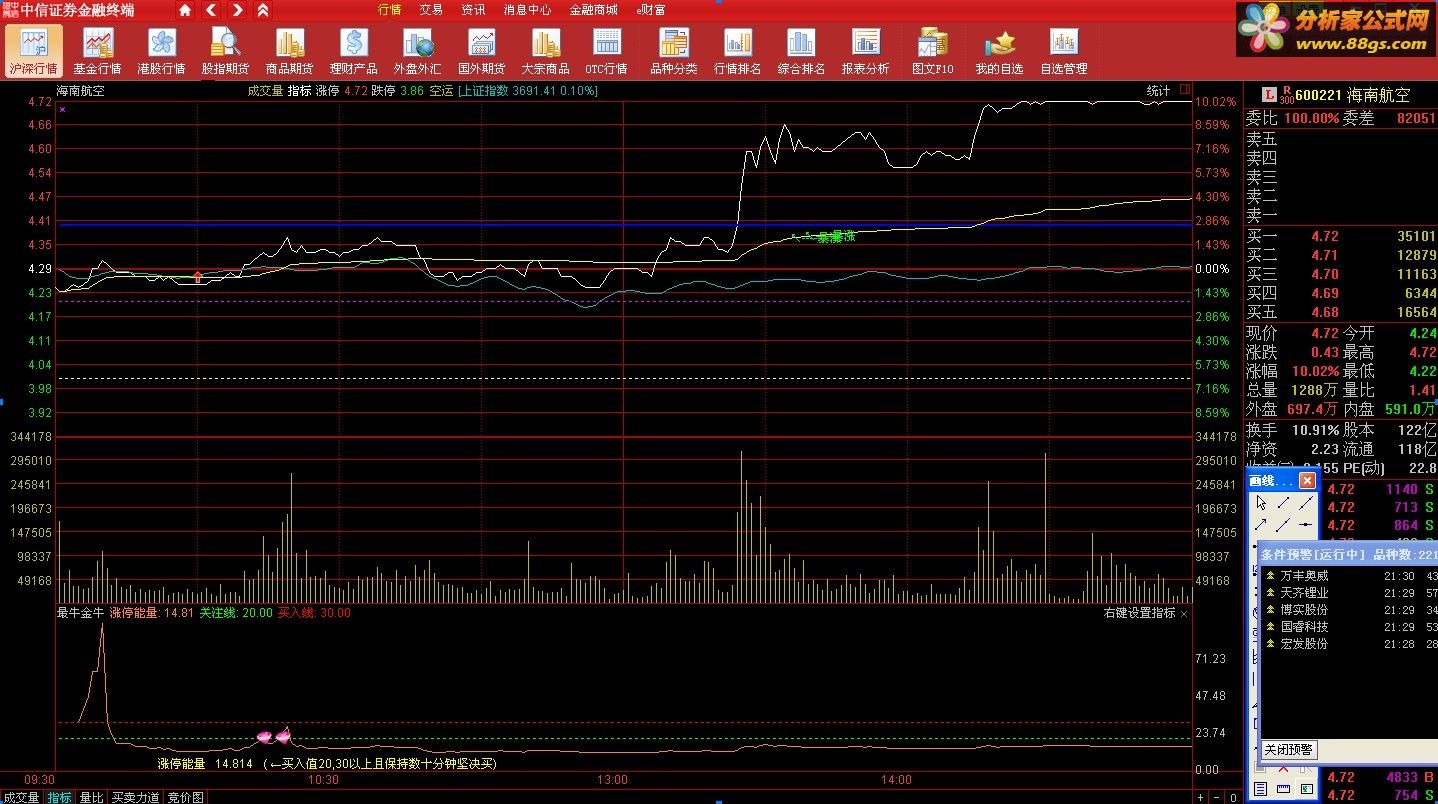Open 行情排名 ranking

coord(737,52)
